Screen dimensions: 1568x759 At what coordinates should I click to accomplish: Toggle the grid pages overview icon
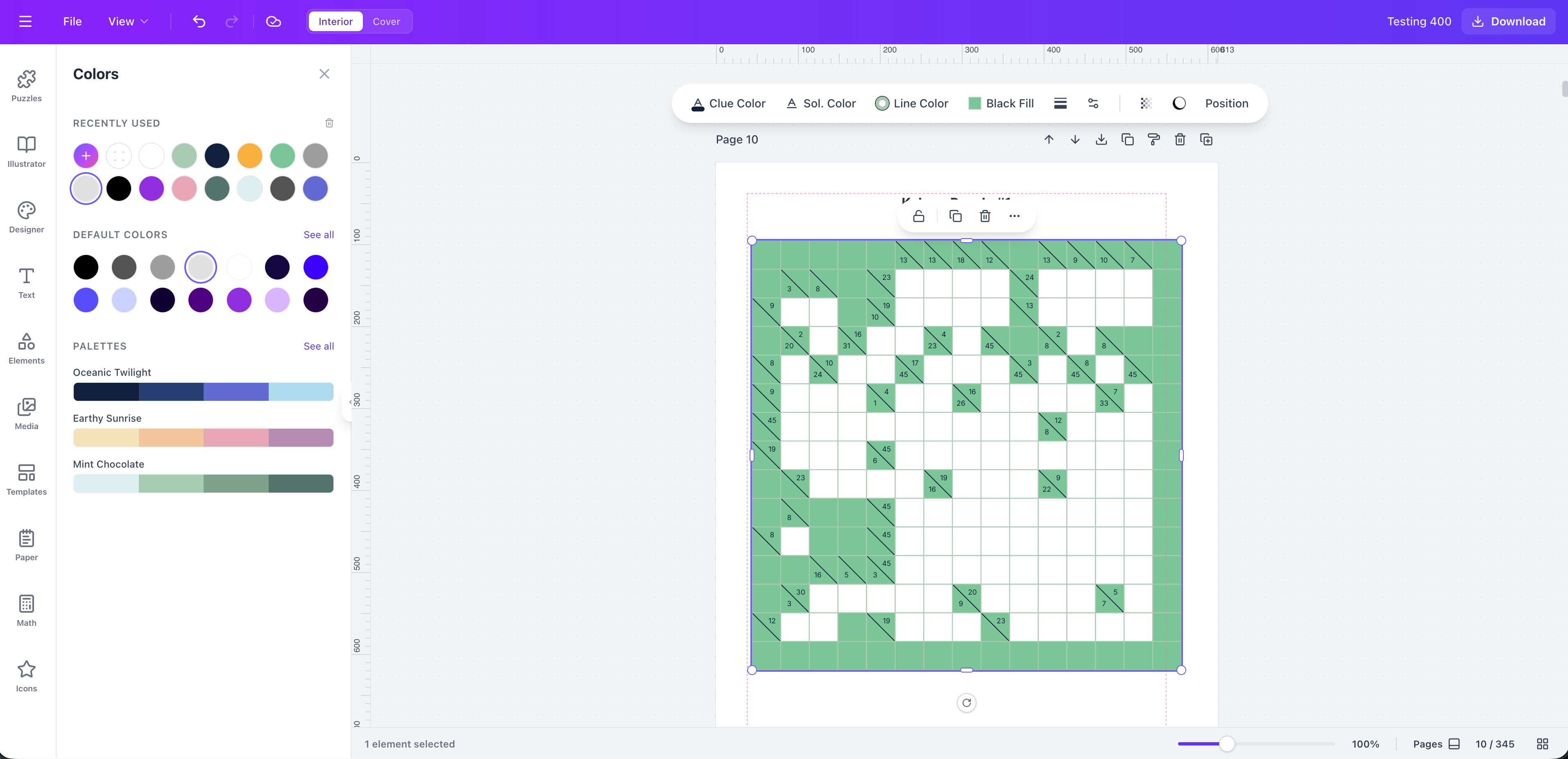1542,744
